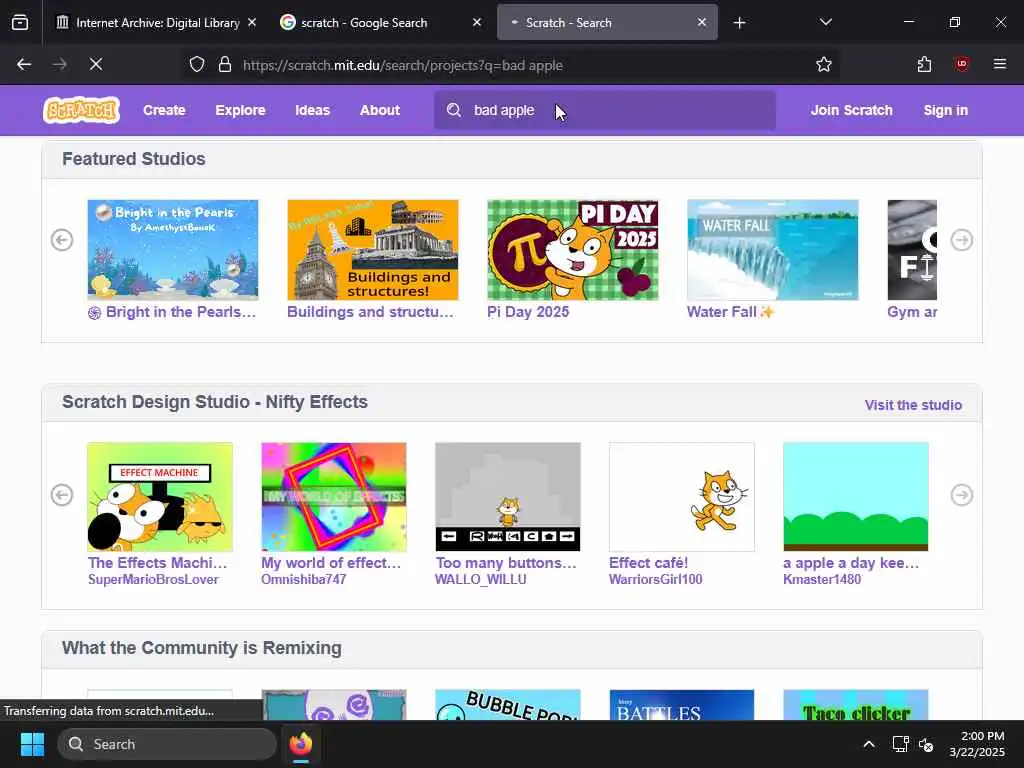Screen dimensions: 1024x768
Task: Switch to scratch - Google Search tab
Action: 382,22
